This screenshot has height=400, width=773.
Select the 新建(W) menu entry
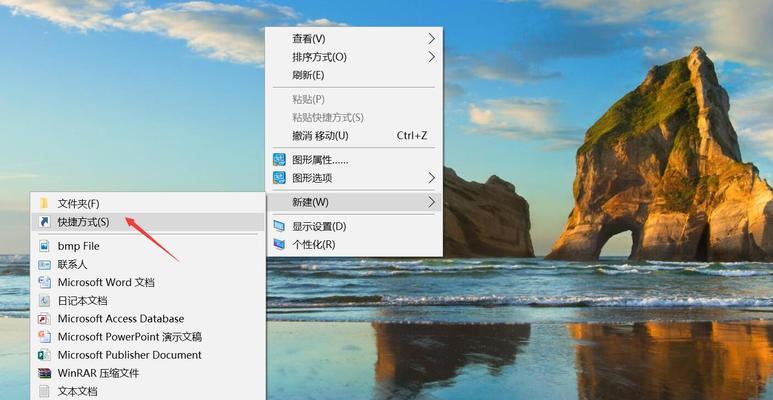click(x=354, y=202)
